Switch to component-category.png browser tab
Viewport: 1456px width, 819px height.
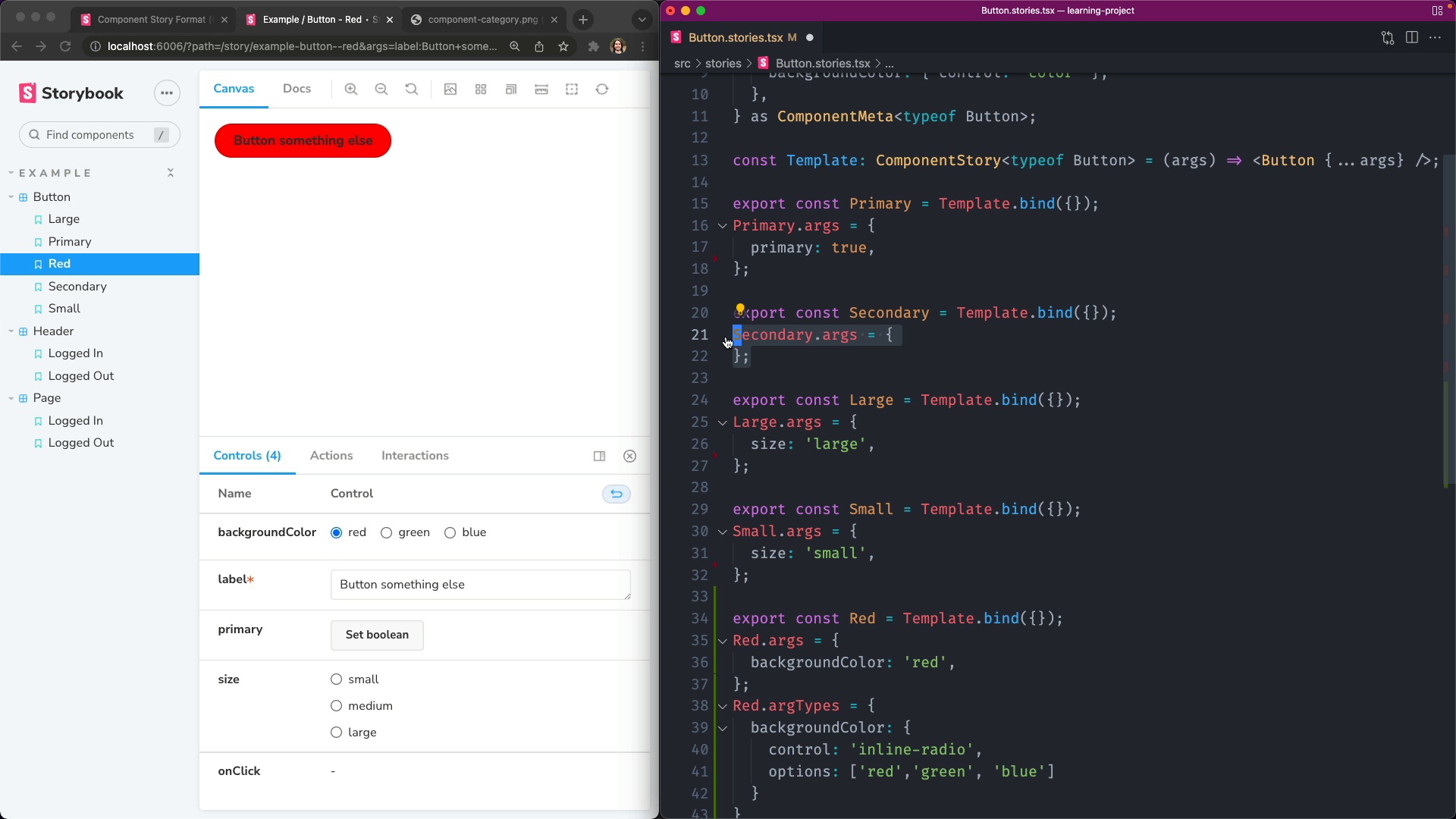pos(482,20)
